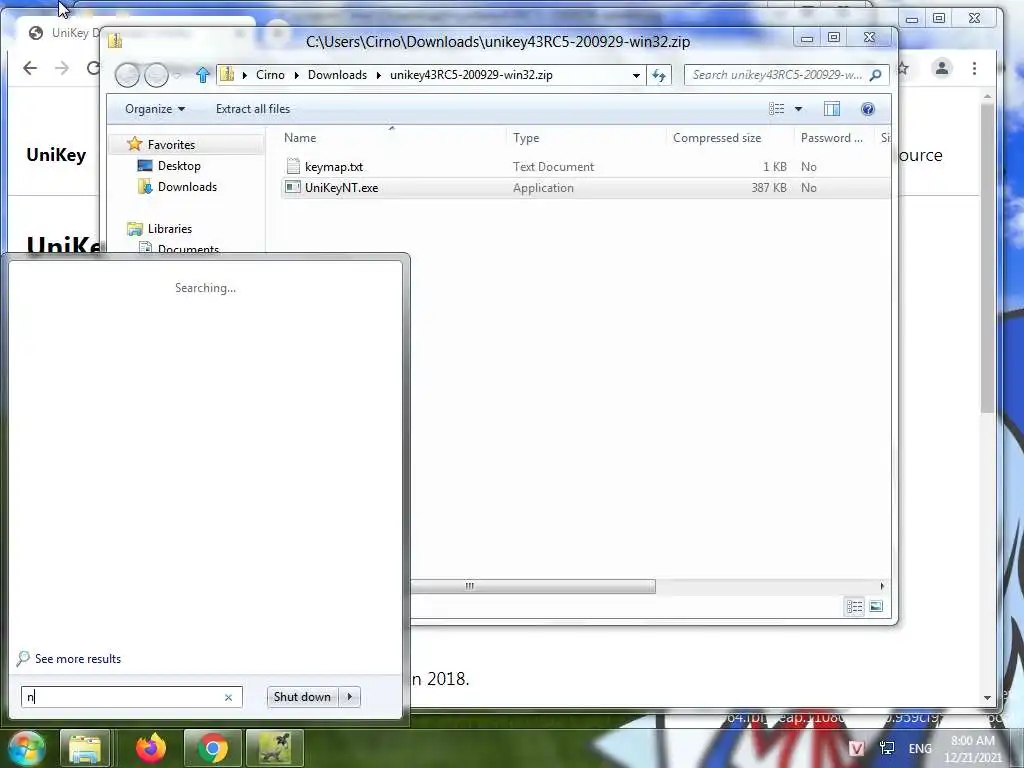Screen dimensions: 1024x768
Task: Select Favorites in navigation pane
Action: (171, 144)
